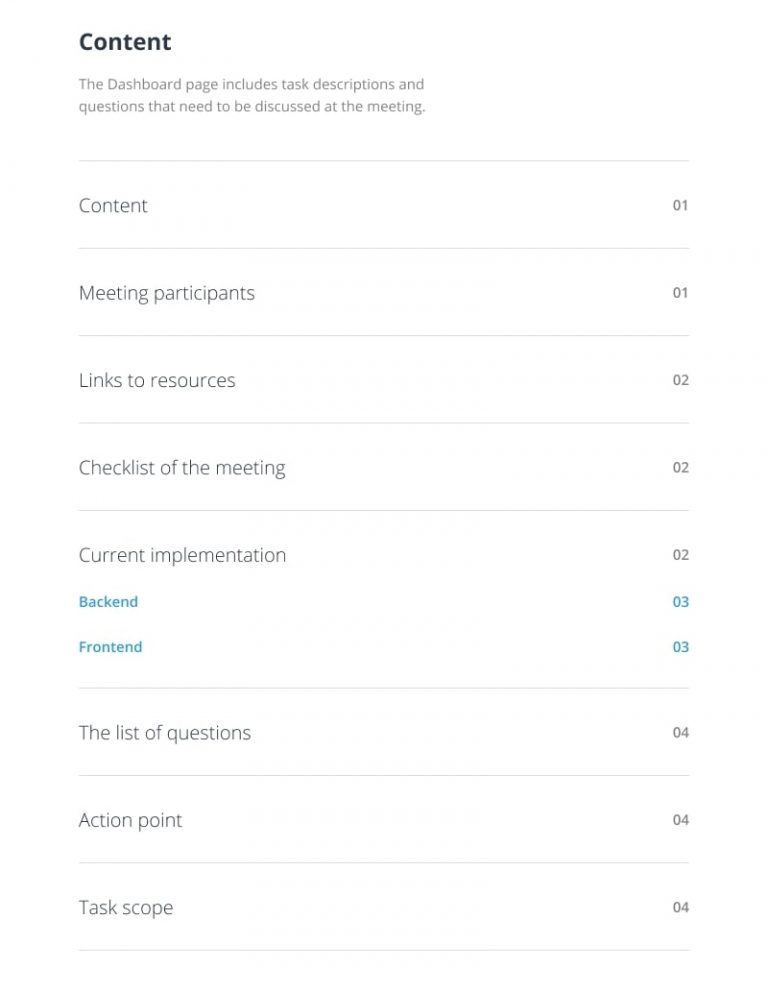Viewport: 768px width, 992px height.
Task: Go to Action point section
Action: tap(130, 821)
